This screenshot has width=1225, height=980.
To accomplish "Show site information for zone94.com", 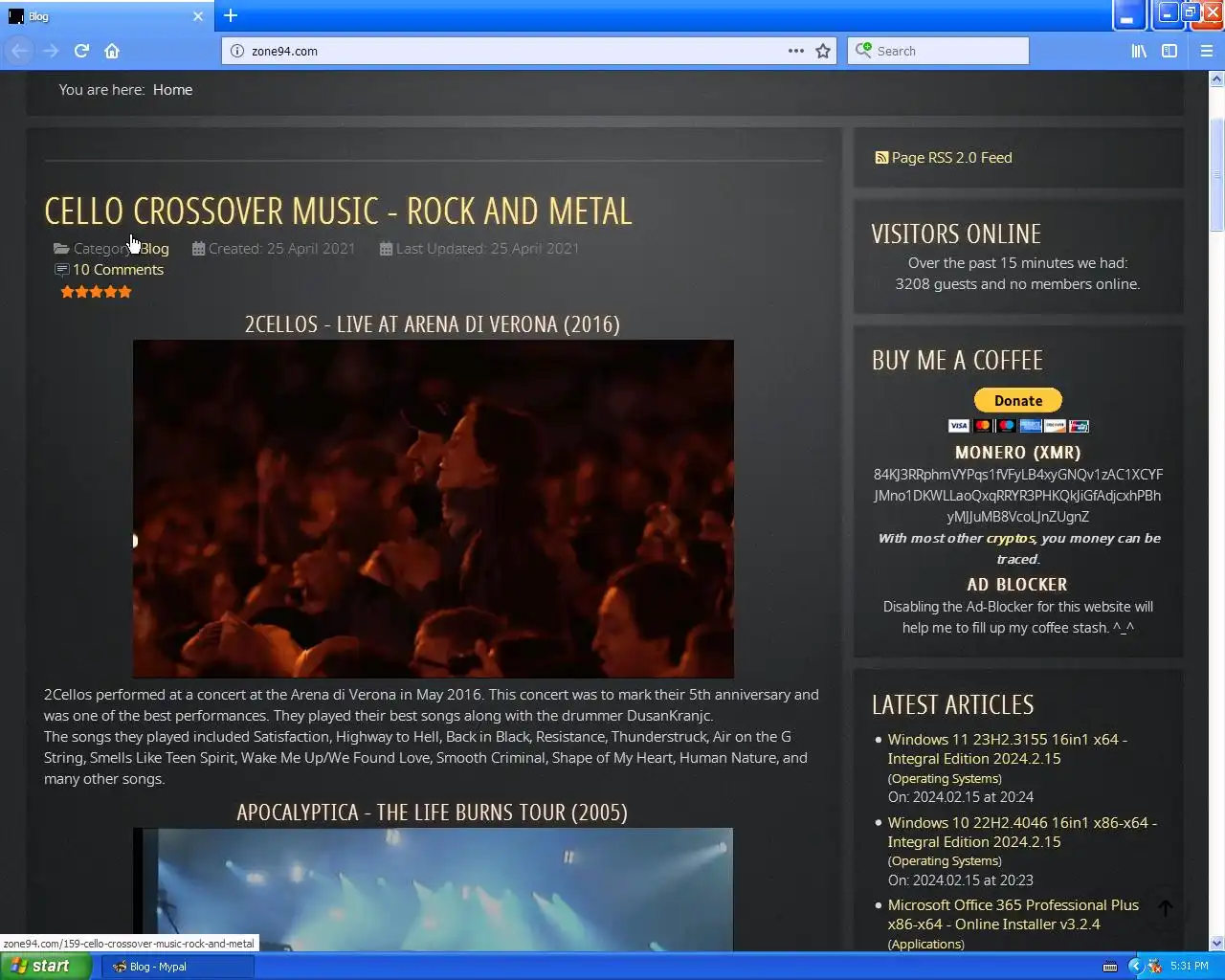I will coord(237,51).
